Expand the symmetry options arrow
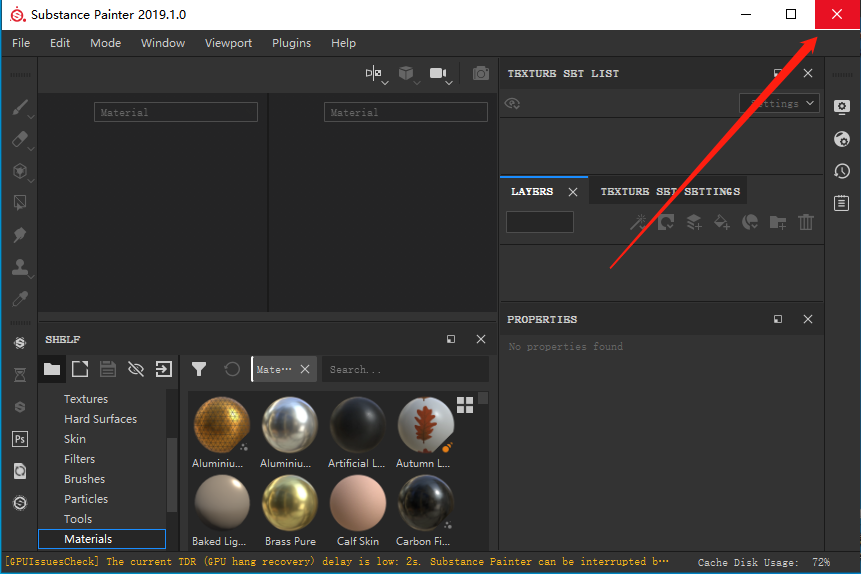 (385, 83)
